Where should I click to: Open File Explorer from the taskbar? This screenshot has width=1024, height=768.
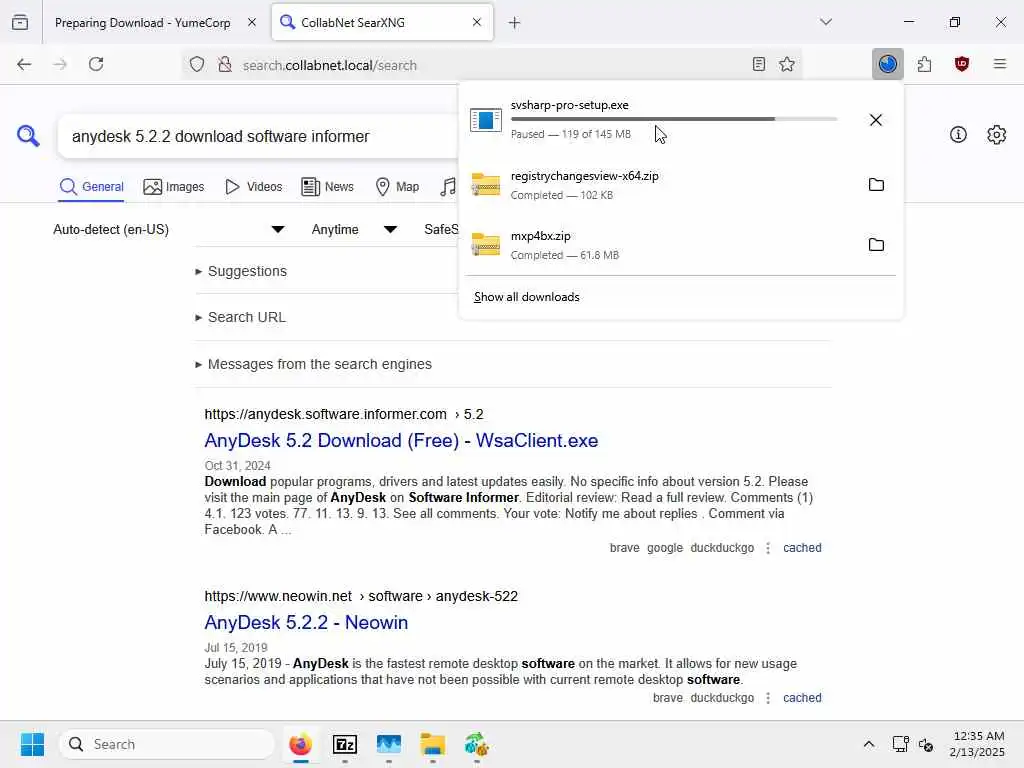click(x=432, y=744)
